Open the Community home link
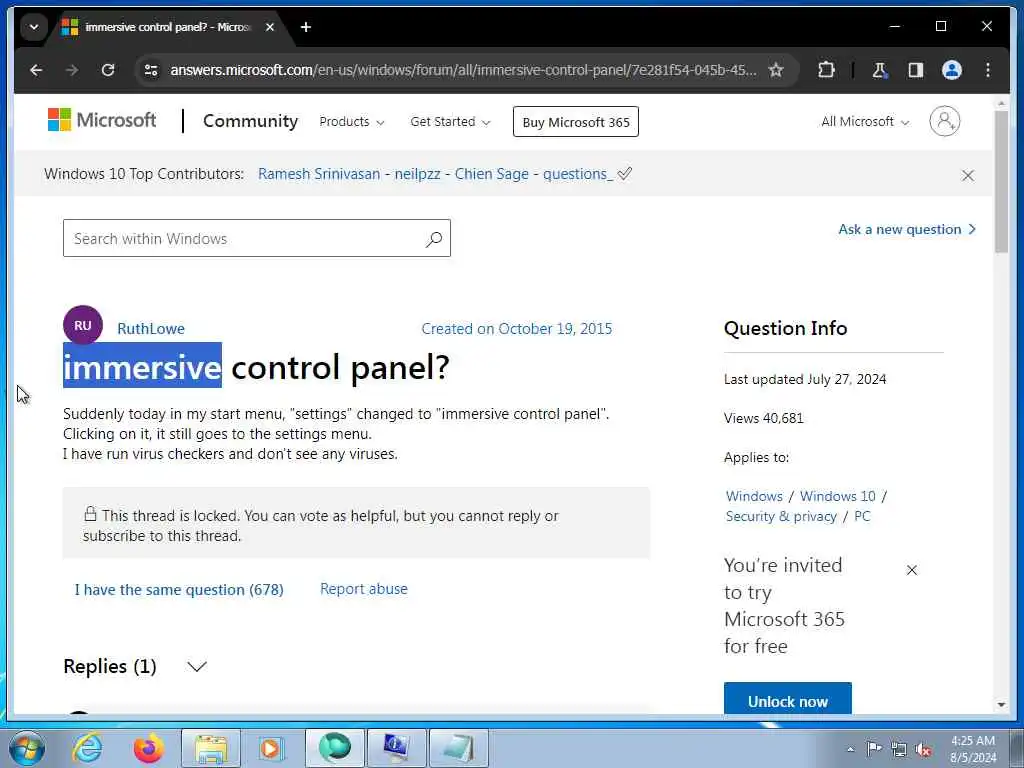This screenshot has height=768, width=1024. click(x=250, y=121)
